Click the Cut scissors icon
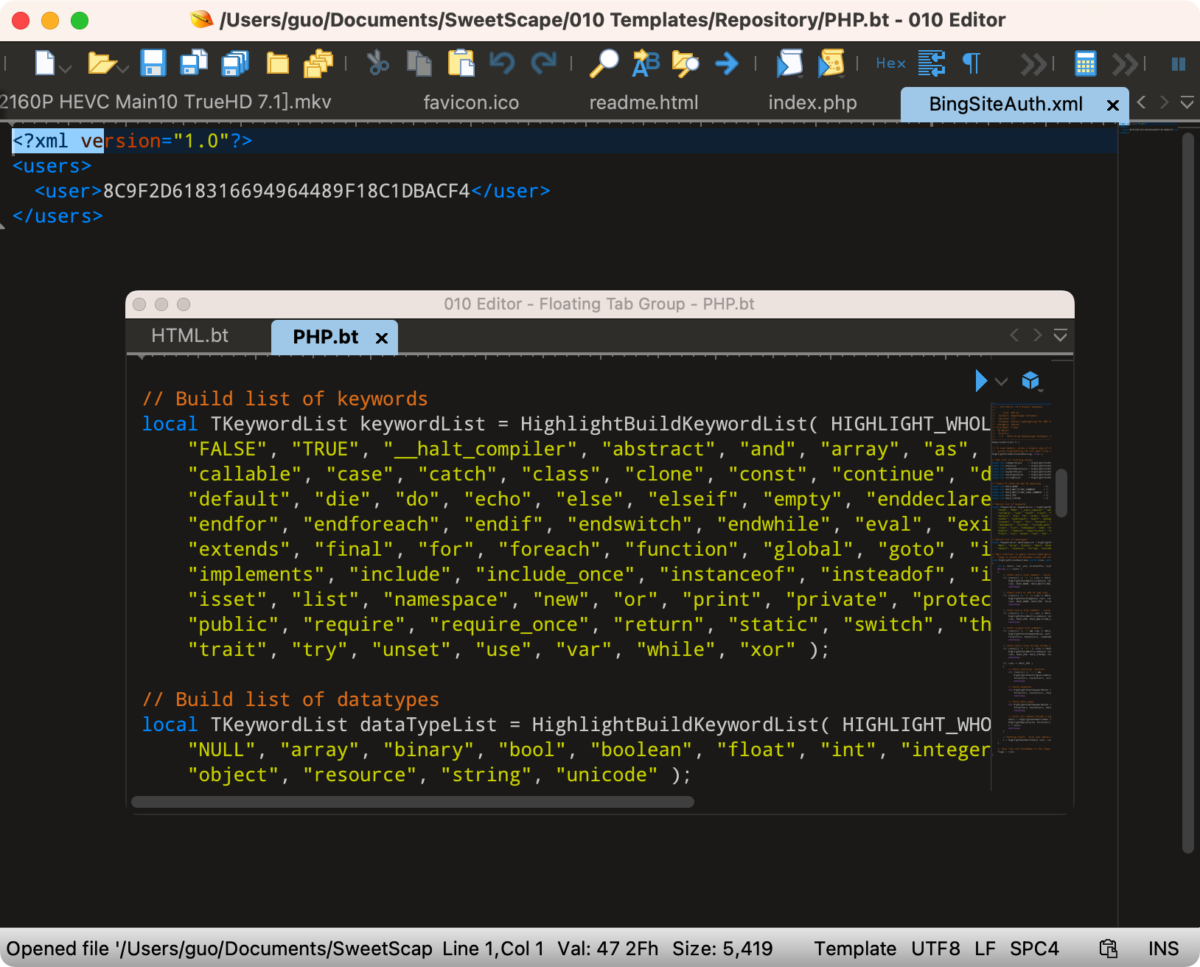The width and height of the screenshot is (1200, 967). (377, 63)
